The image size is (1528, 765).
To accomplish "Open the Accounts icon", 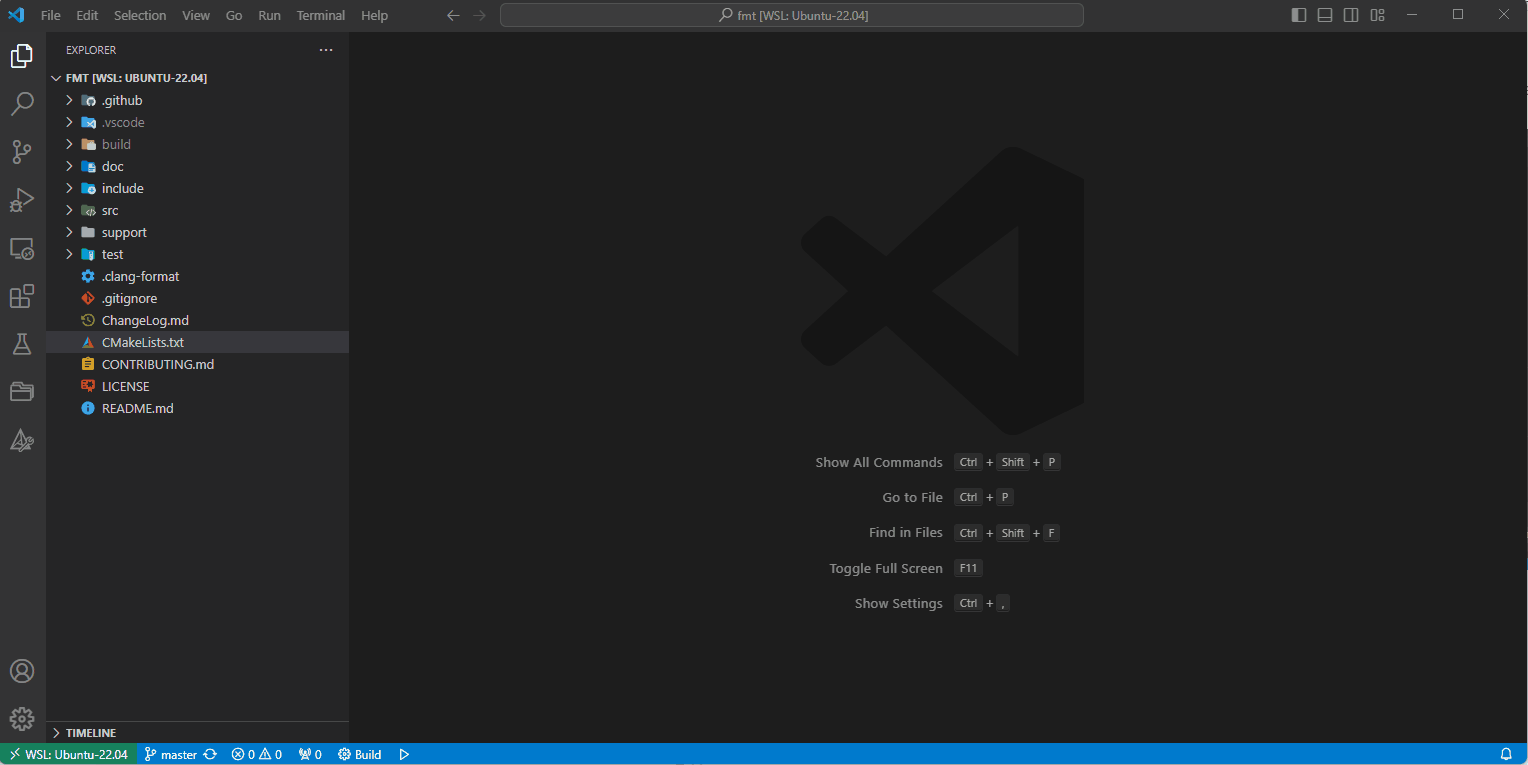I will 22,671.
